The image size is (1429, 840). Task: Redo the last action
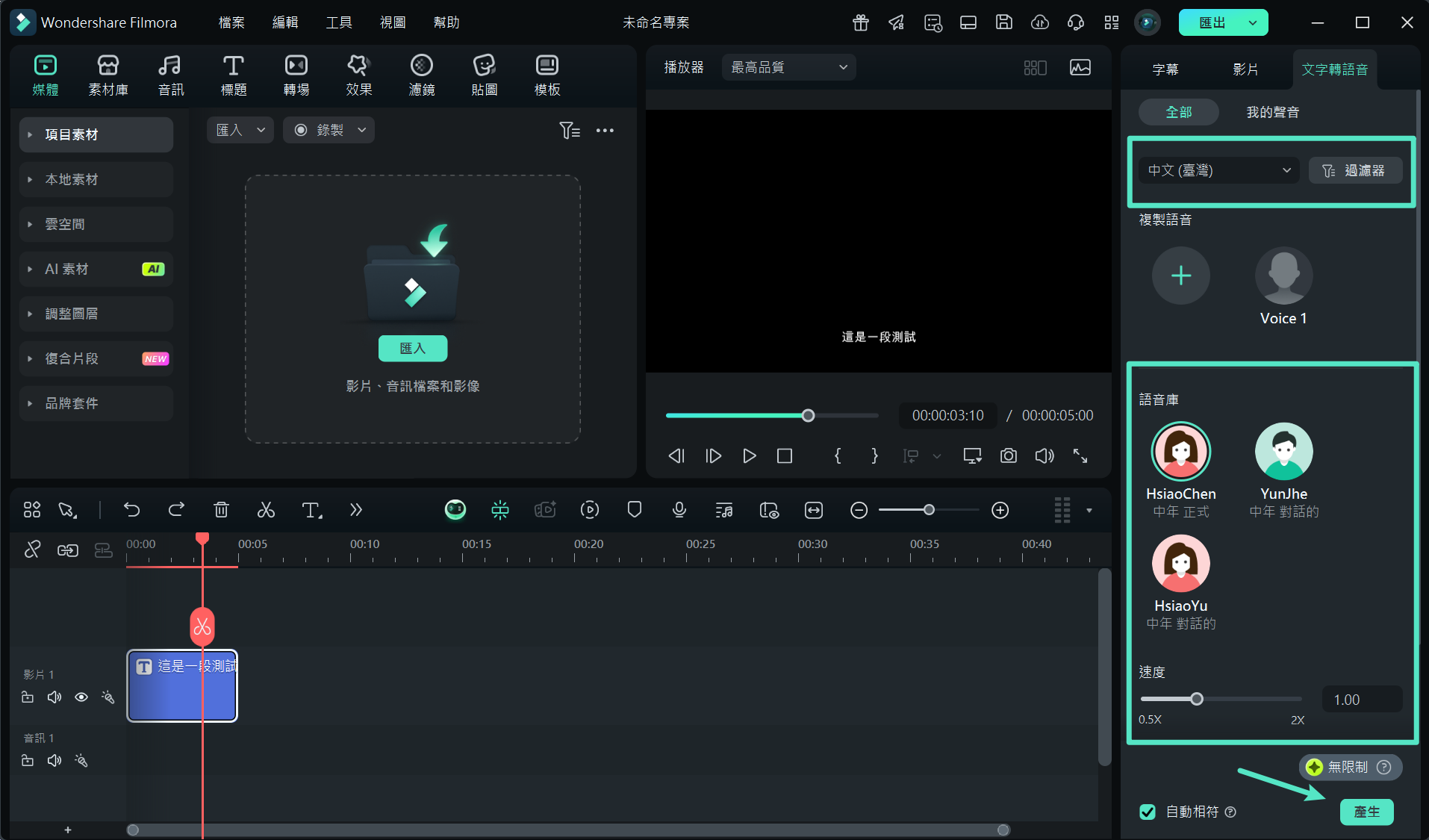click(176, 510)
